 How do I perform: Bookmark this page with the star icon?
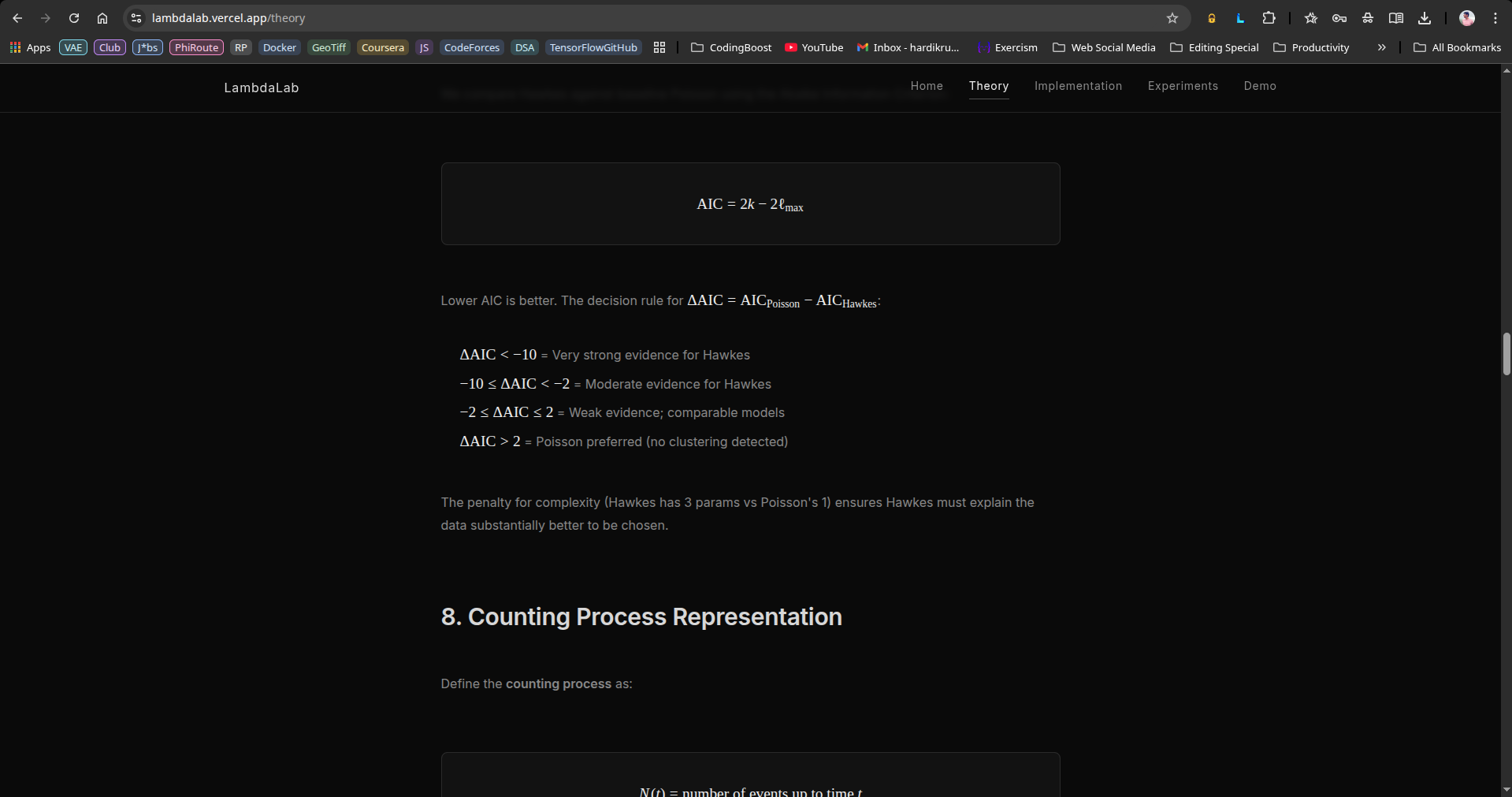point(1172,18)
